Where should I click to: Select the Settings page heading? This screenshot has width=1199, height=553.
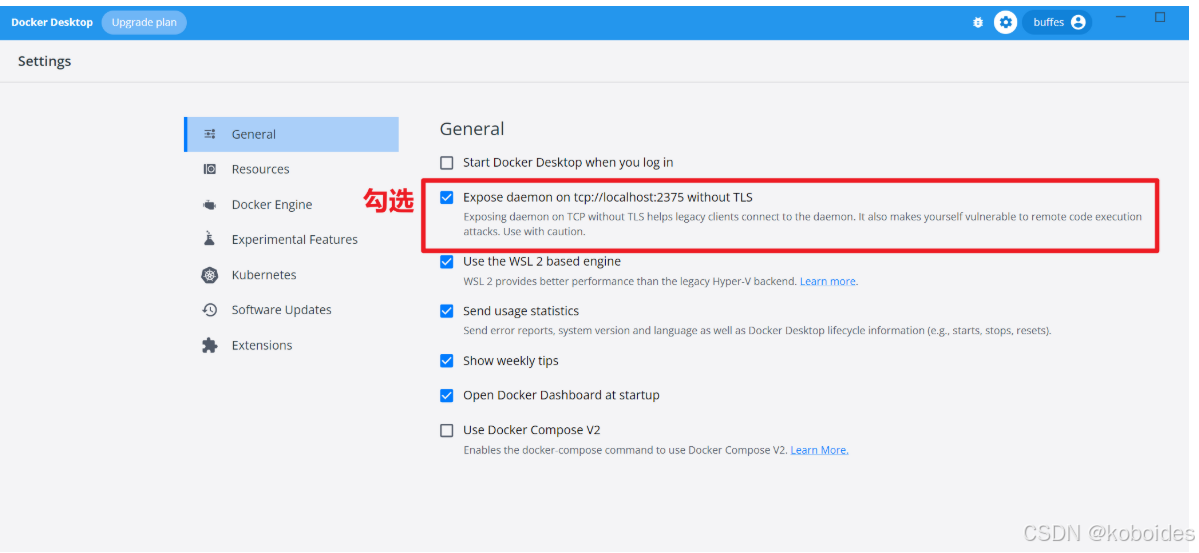pos(44,61)
